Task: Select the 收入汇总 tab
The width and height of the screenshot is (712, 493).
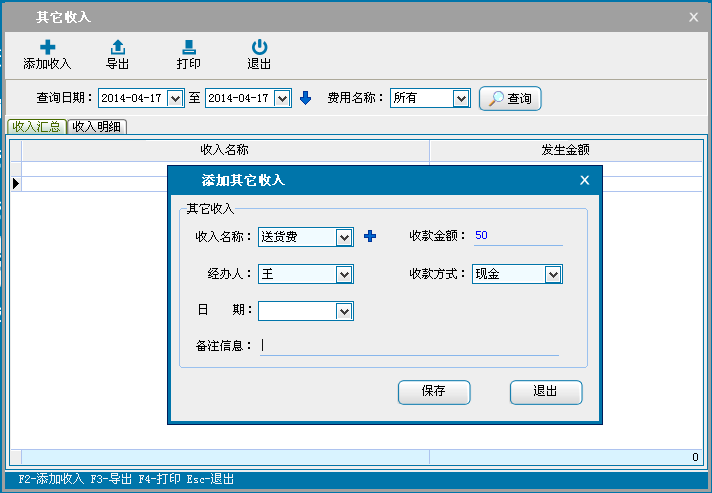Action: tap(37, 126)
